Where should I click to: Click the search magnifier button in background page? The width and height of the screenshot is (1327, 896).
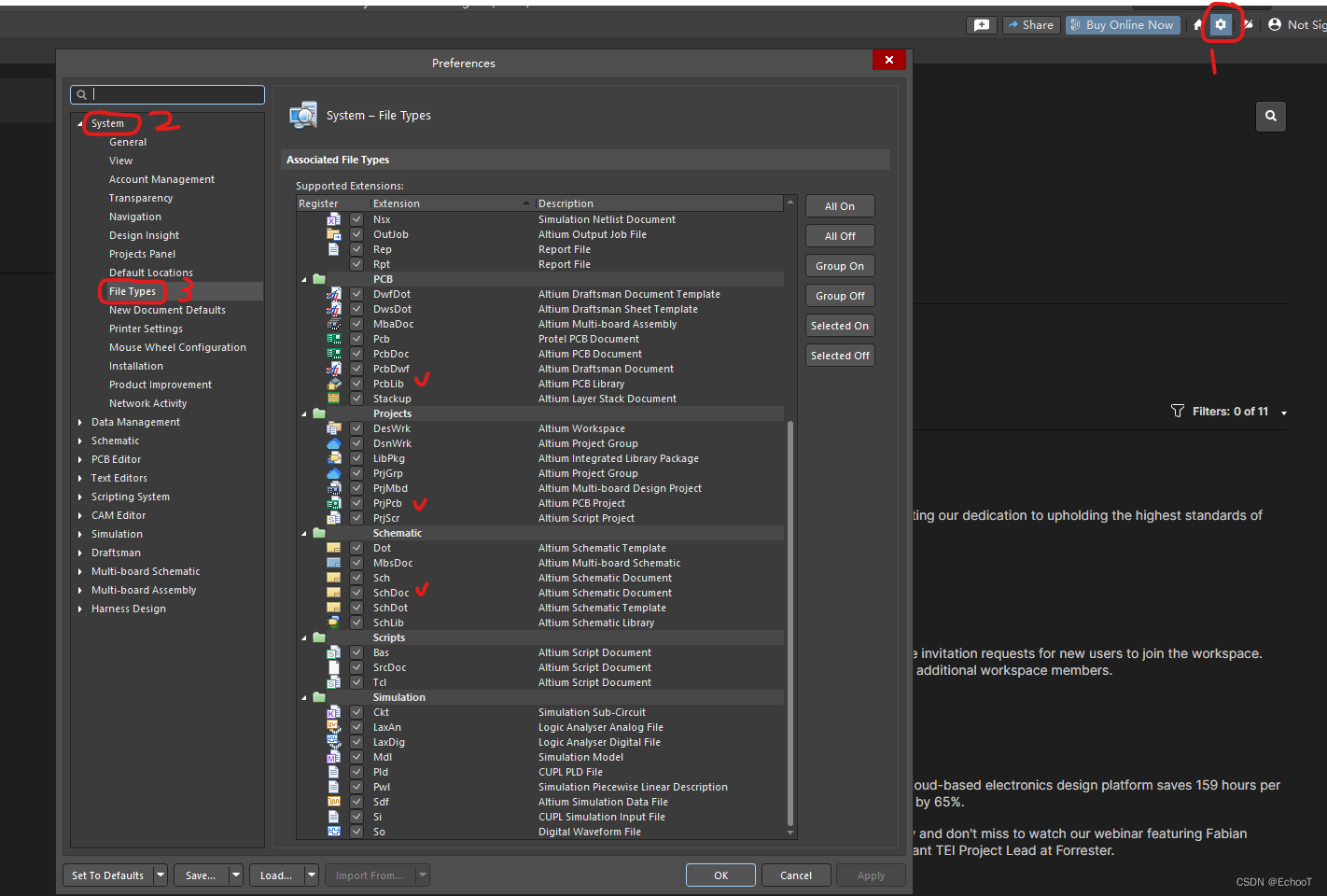click(1271, 117)
